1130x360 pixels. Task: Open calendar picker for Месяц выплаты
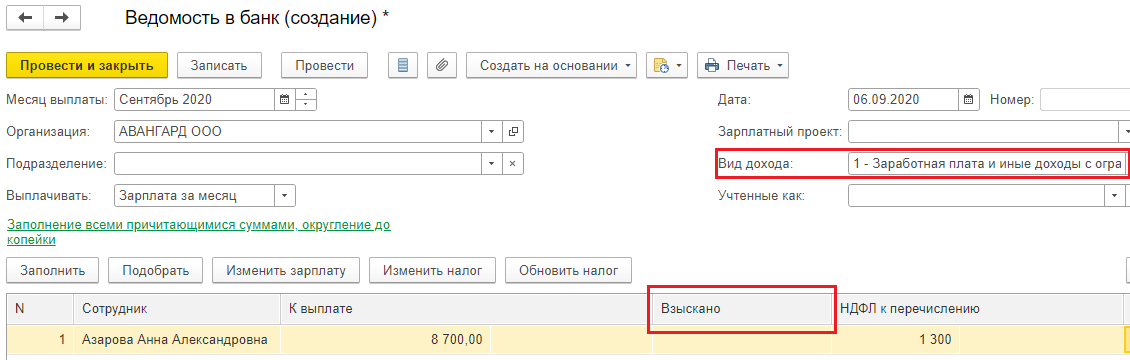coord(284,100)
